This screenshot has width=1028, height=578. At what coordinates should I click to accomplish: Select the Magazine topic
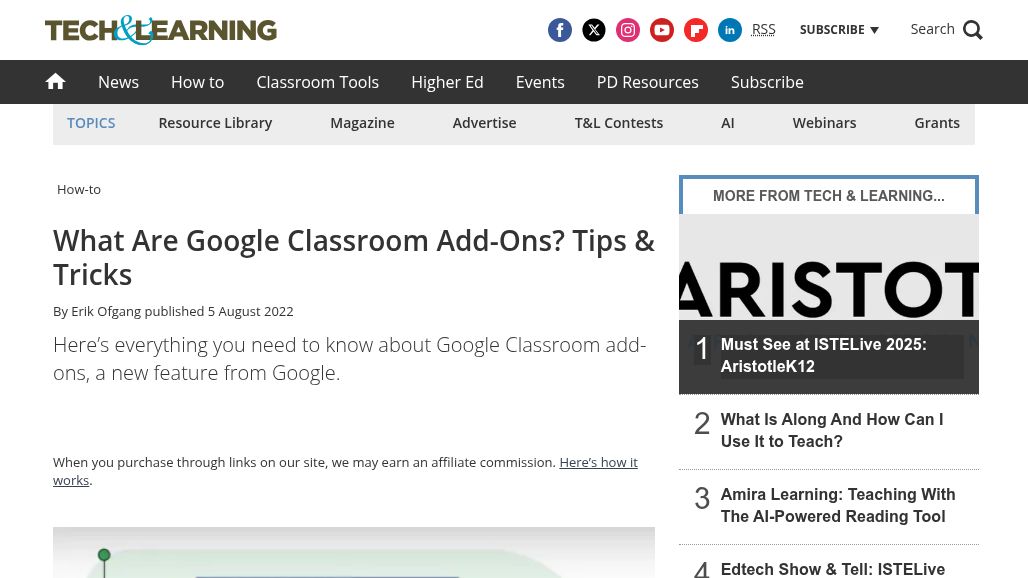click(x=362, y=123)
